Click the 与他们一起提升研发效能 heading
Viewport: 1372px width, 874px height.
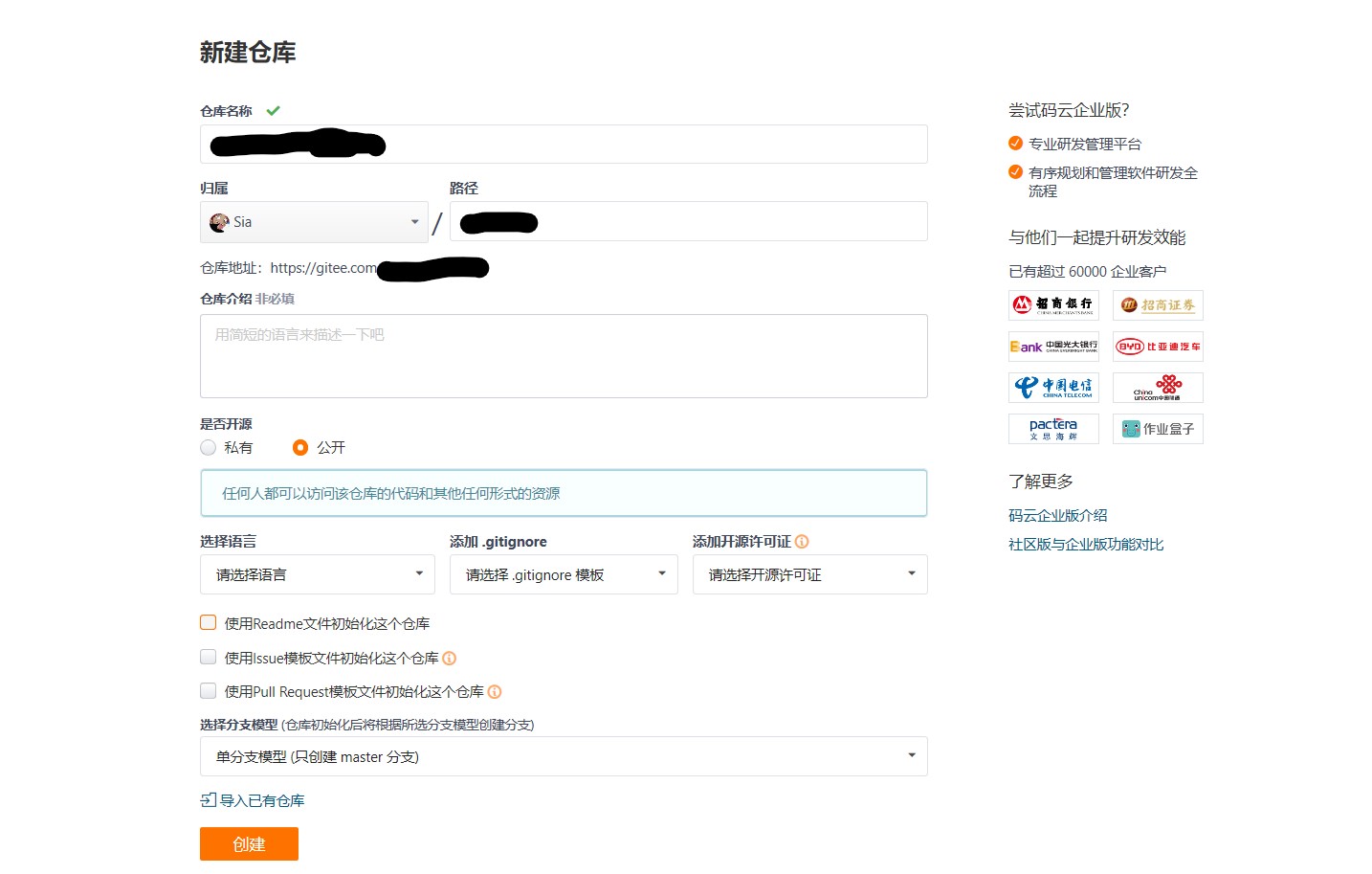point(1096,237)
